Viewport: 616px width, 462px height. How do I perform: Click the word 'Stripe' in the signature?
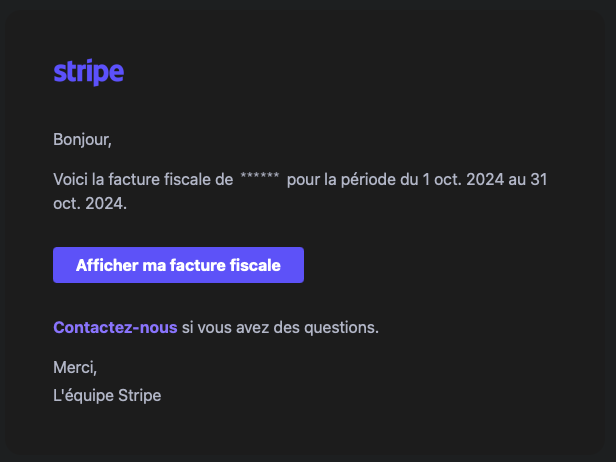[x=140, y=396]
